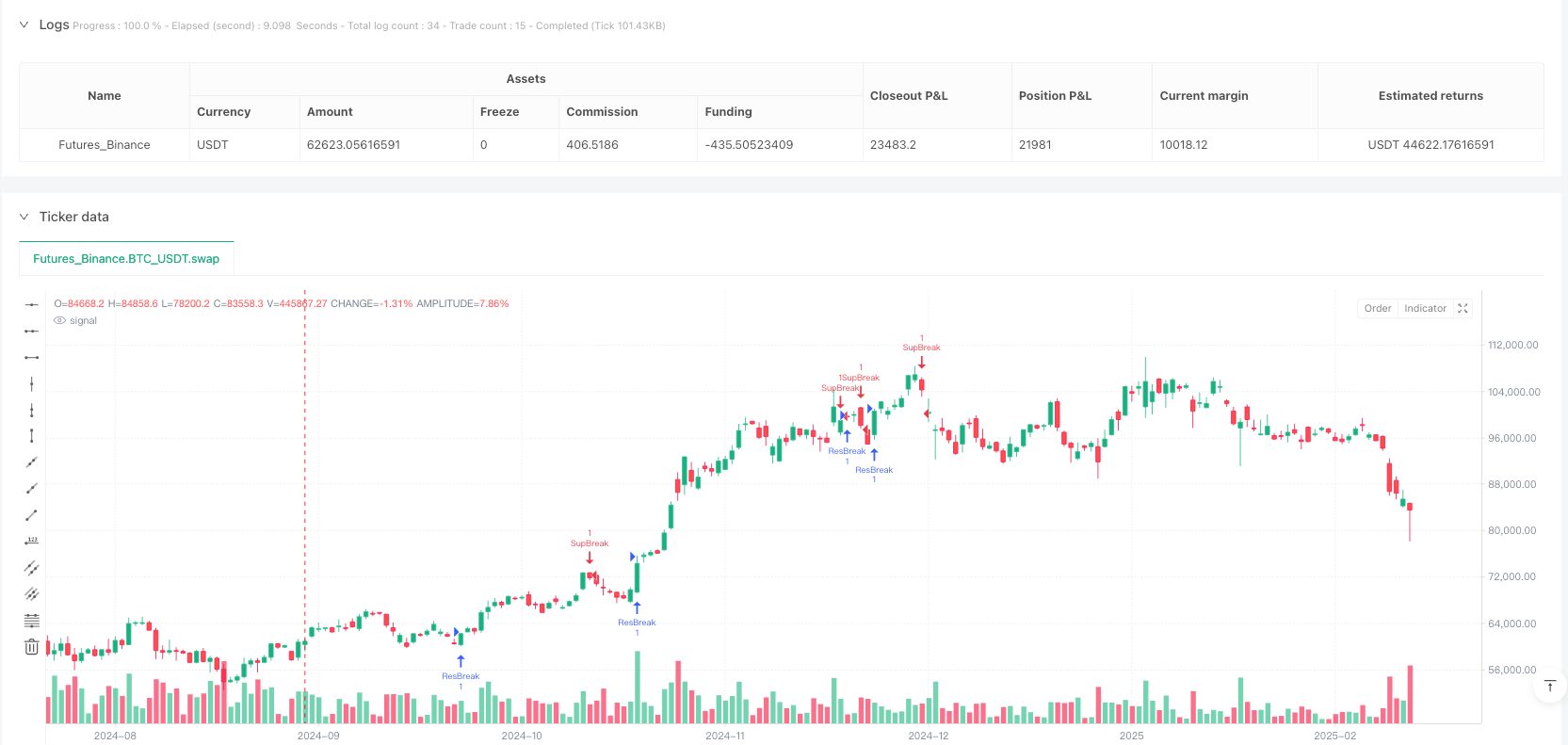Select the horizontal straight line drawing tool
Viewport: 1568px width, 745px height.
pos(31,304)
